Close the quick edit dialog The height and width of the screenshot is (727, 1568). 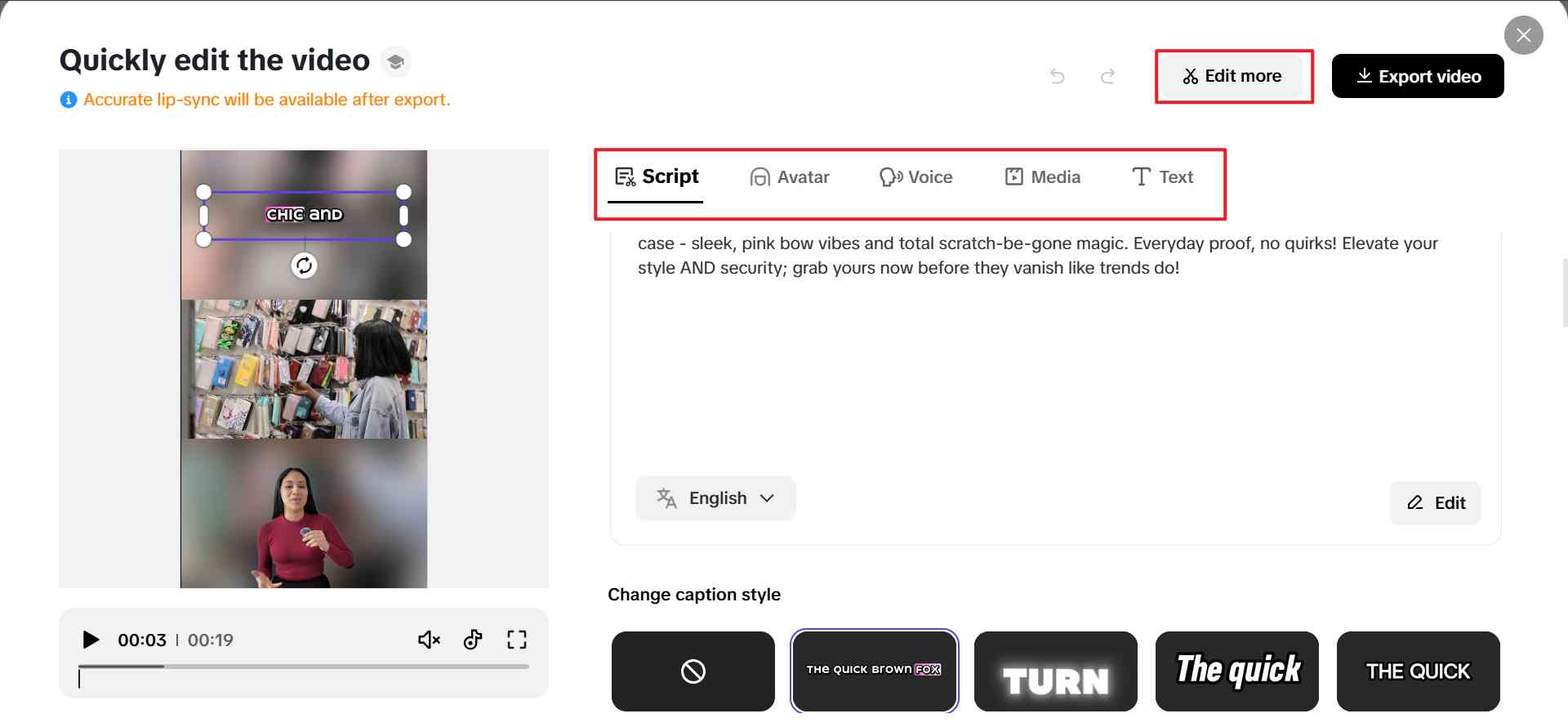[x=1523, y=35]
